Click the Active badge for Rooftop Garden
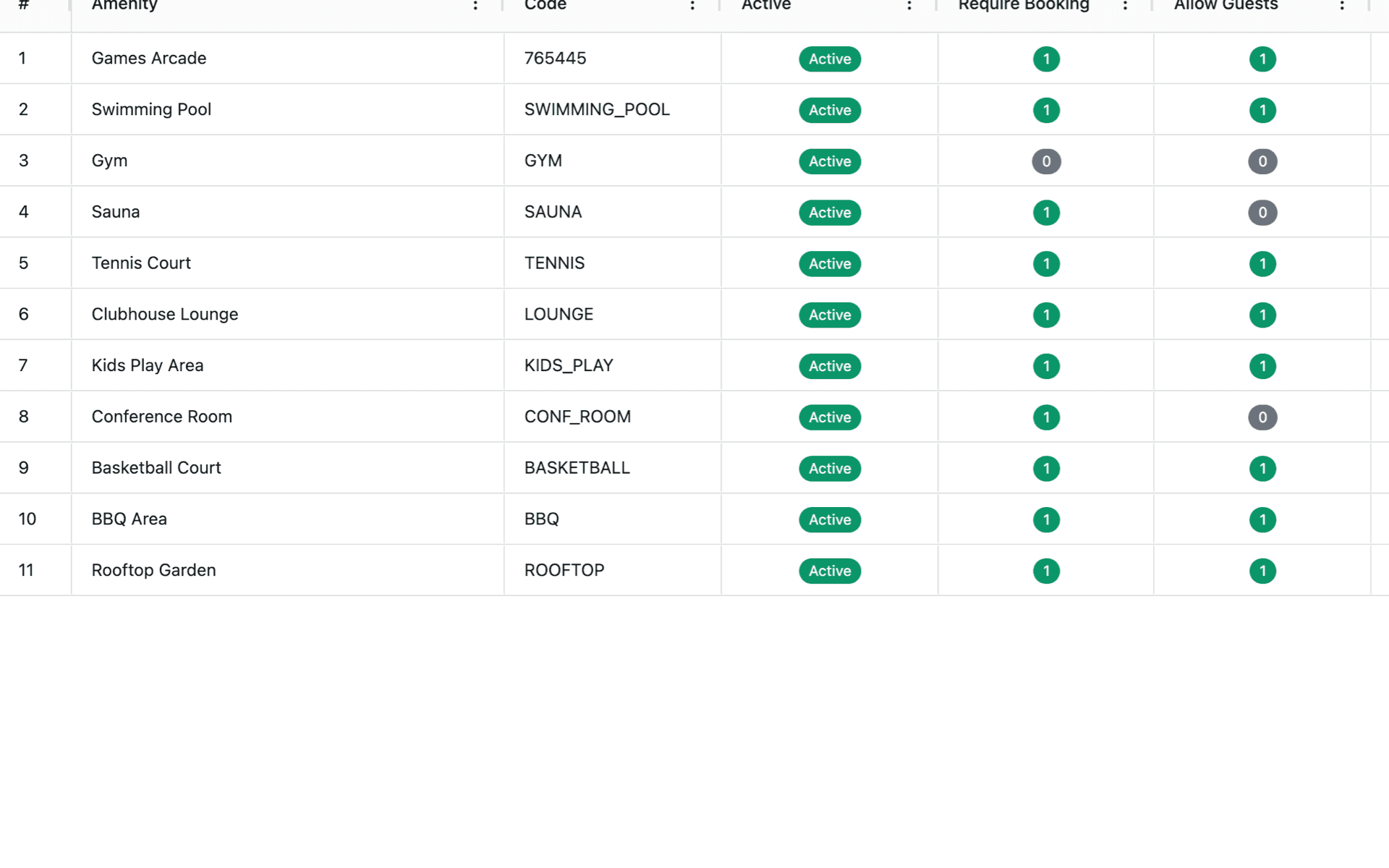 click(830, 571)
